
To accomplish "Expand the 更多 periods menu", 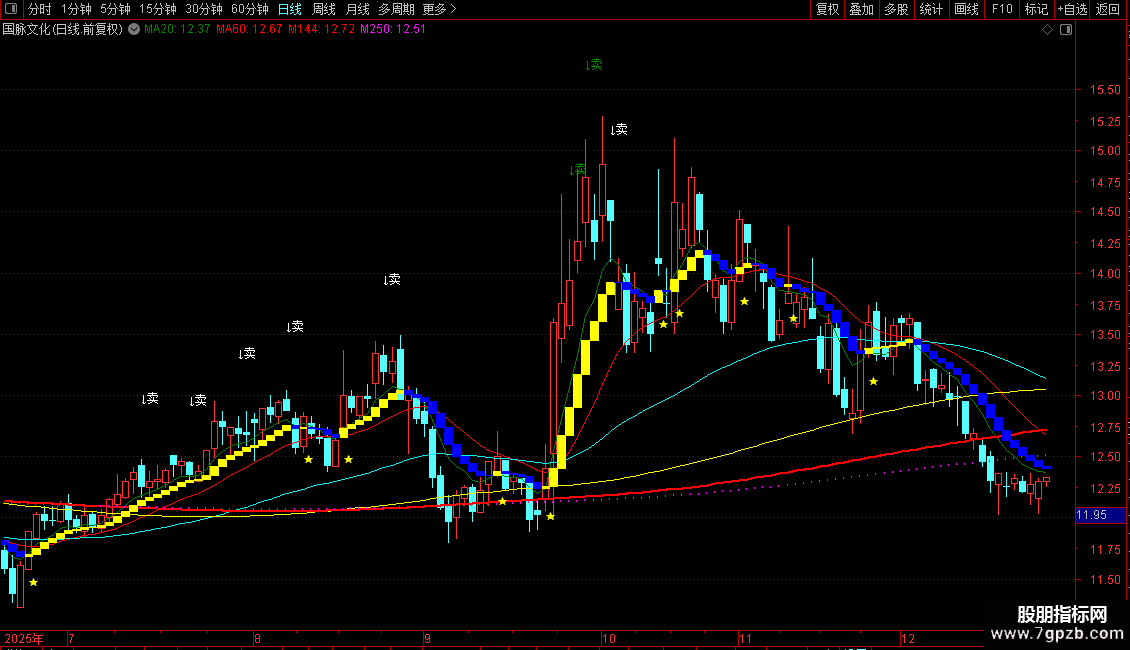I will click(440, 9).
